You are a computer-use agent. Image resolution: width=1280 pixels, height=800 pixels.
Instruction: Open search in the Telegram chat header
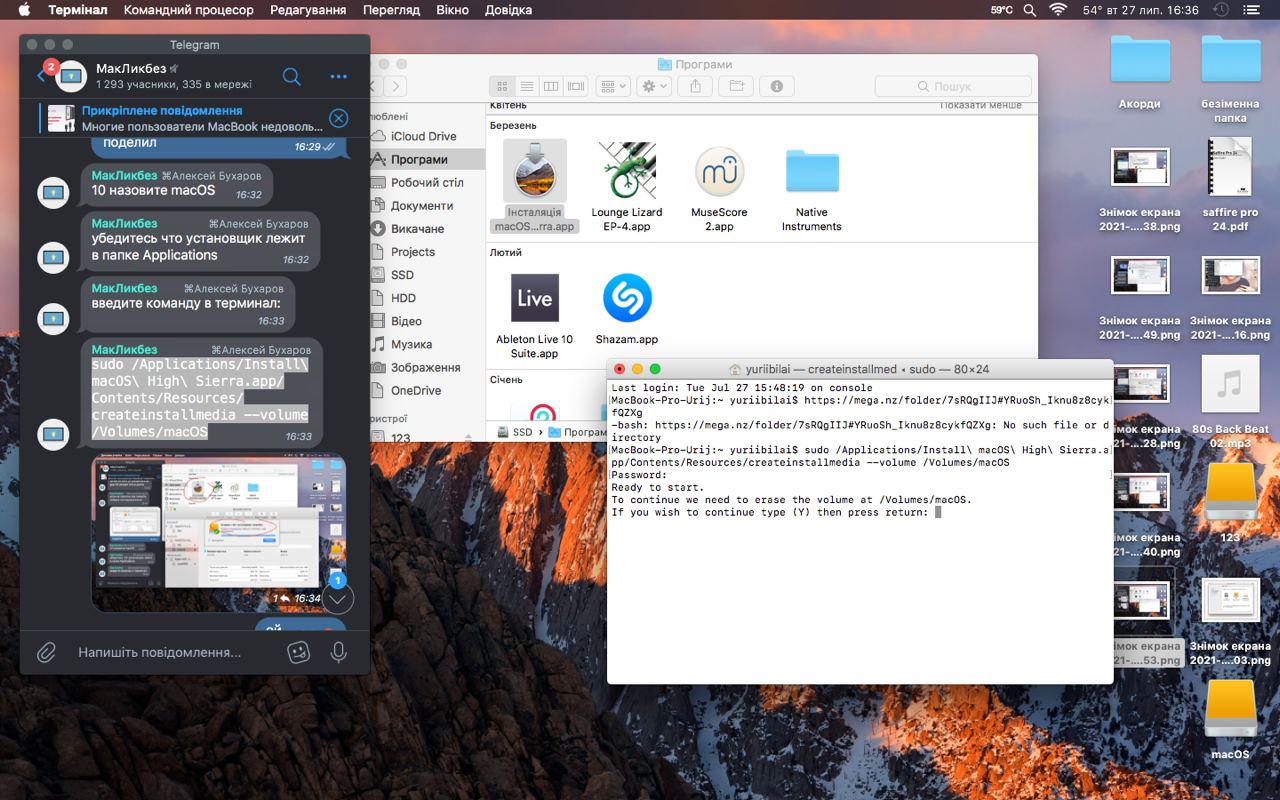tap(291, 76)
